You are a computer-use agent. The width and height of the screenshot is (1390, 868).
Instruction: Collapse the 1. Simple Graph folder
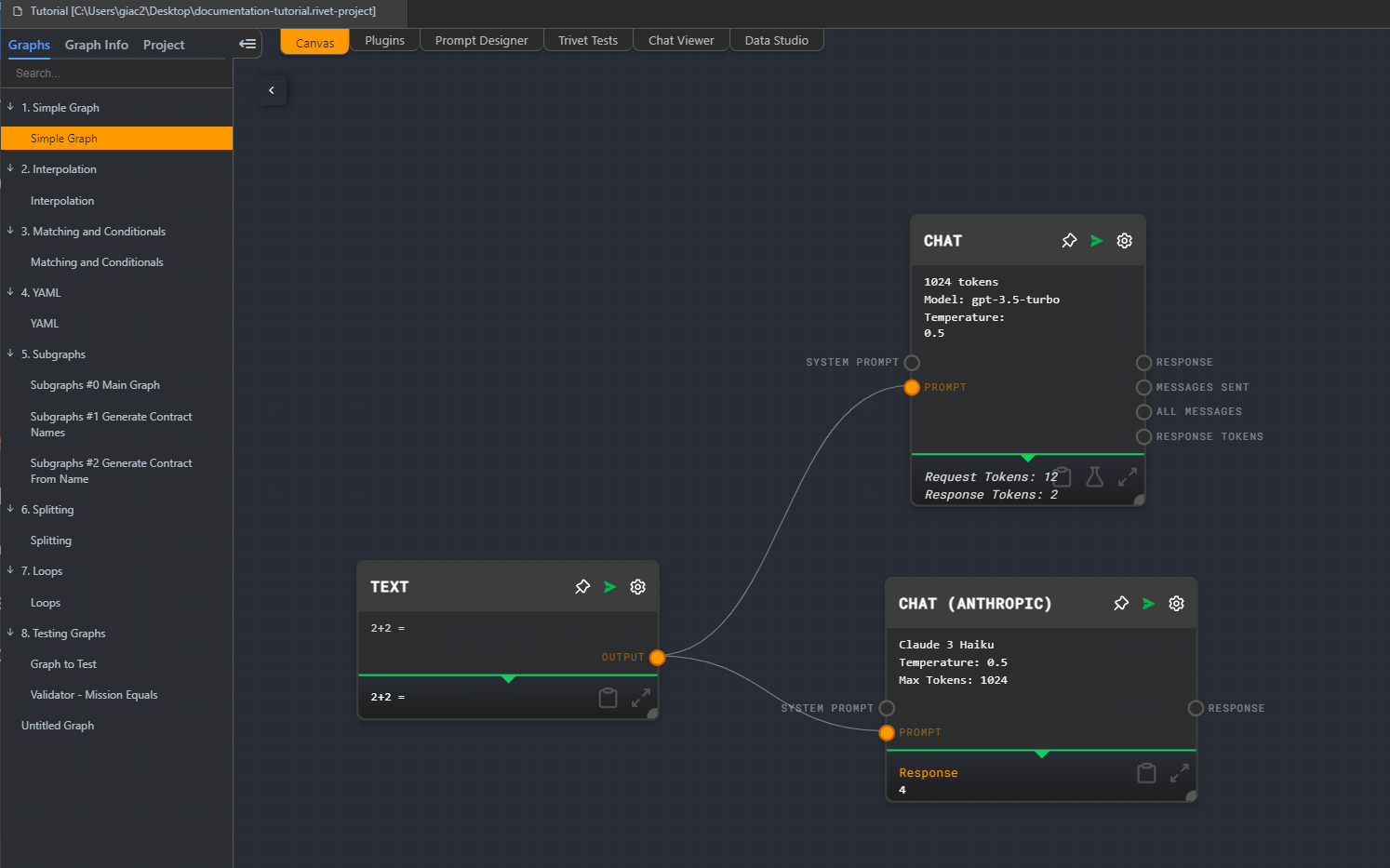click(10, 107)
